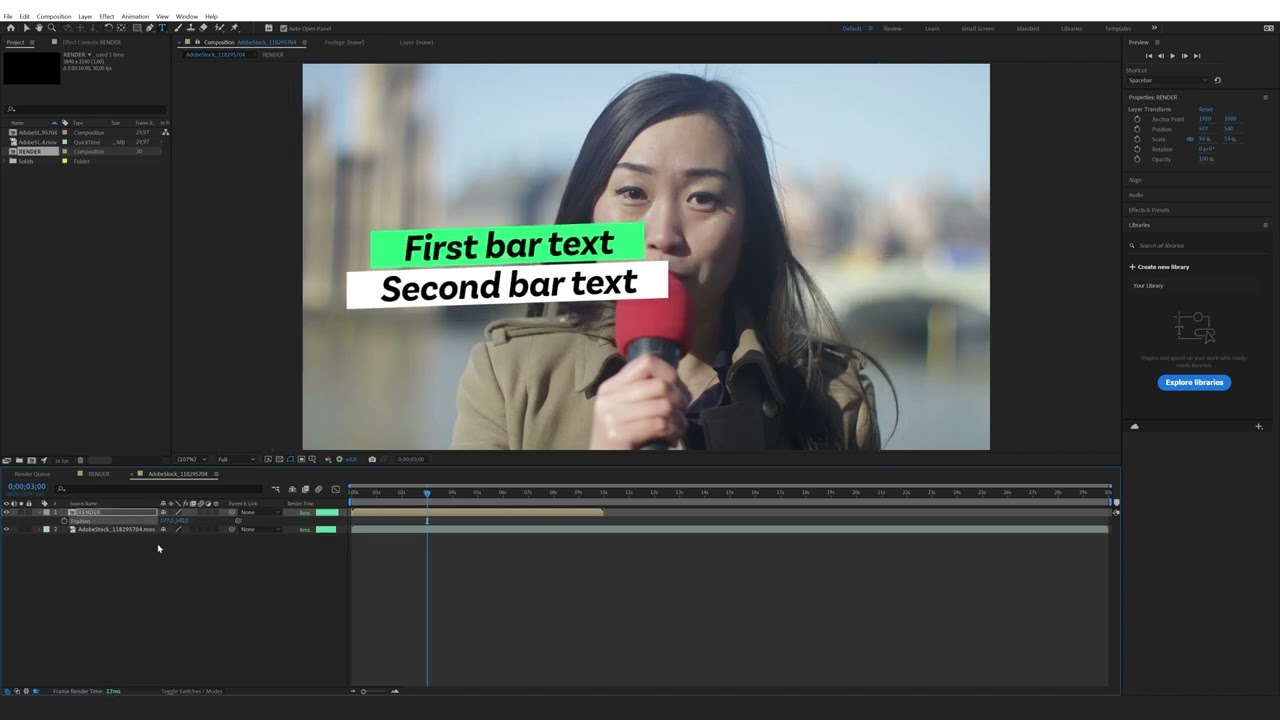Hide the RENDER layer with its eye icon
This screenshot has height=720, width=1280.
(x=6, y=512)
